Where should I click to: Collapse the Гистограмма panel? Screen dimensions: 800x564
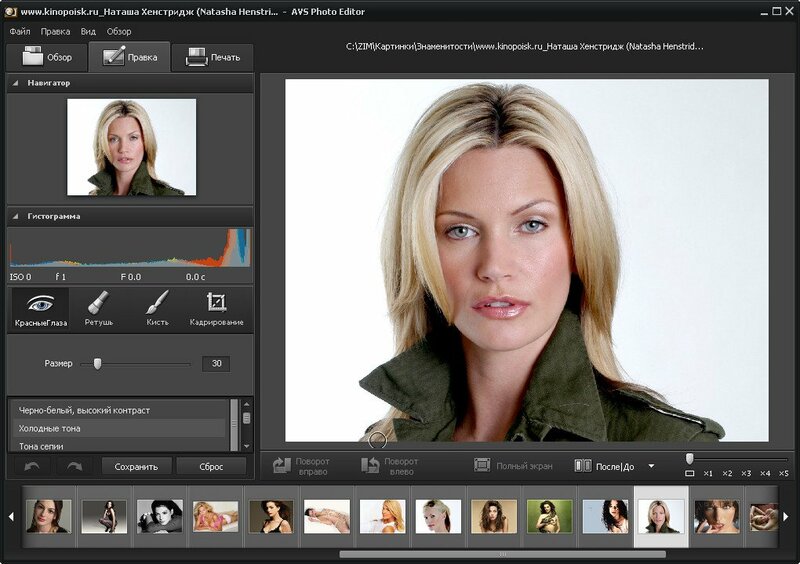pyautogui.click(x=16, y=216)
